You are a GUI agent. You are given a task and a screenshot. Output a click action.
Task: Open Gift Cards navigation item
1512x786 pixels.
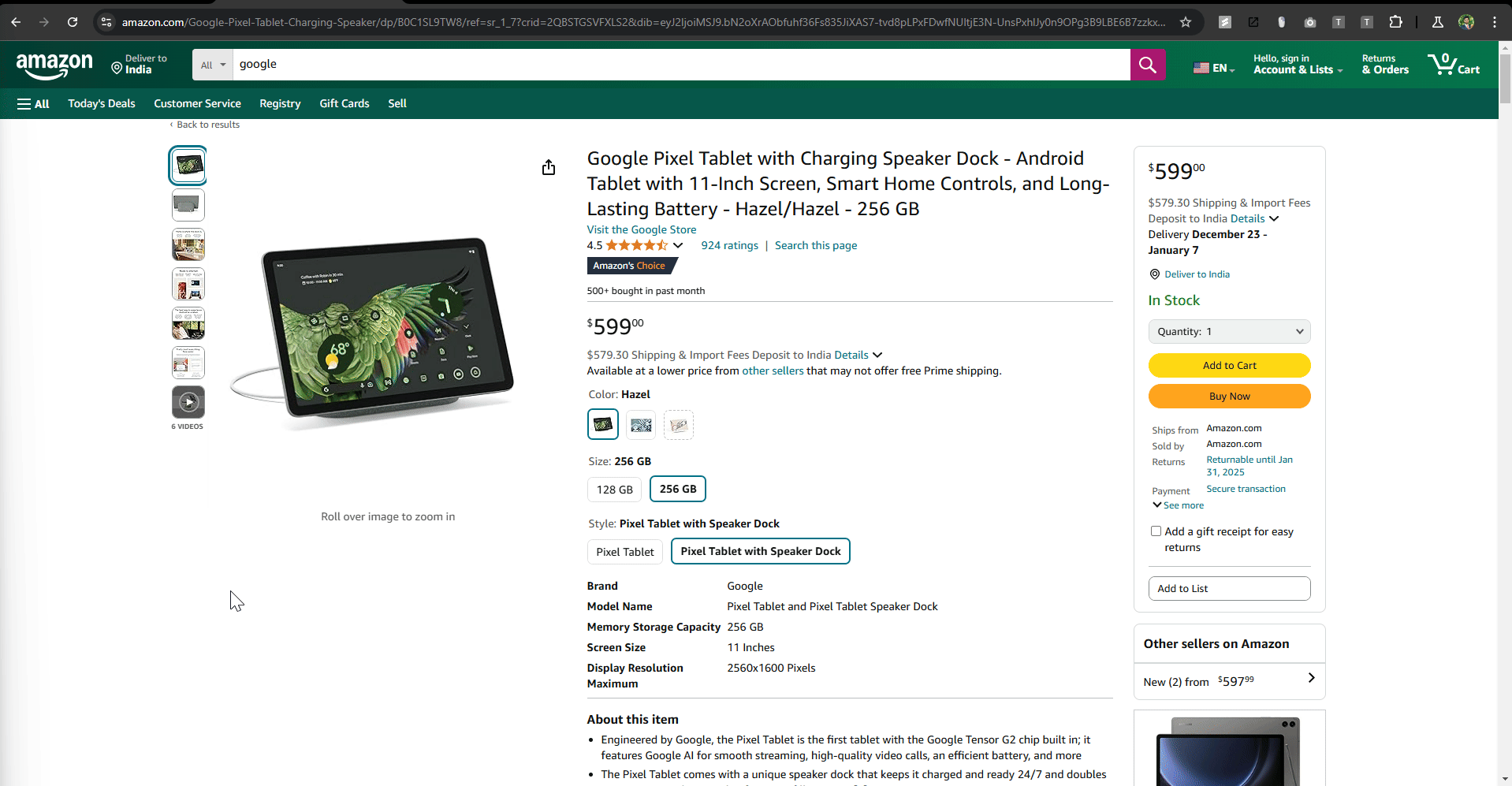tap(344, 104)
